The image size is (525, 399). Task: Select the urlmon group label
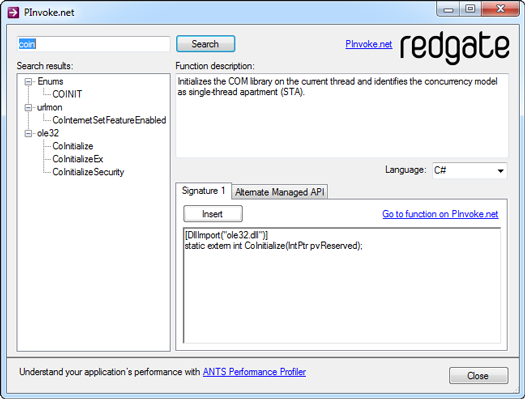pos(50,107)
